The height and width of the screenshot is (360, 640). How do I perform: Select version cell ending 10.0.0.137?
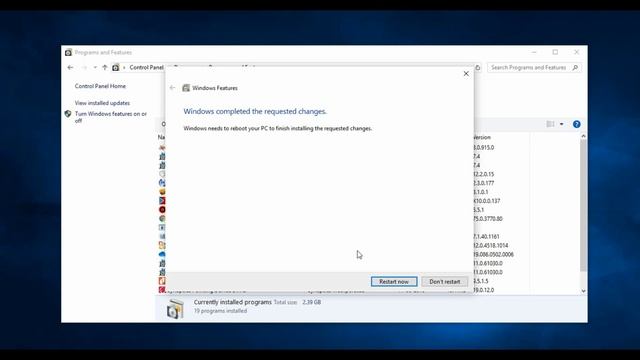pos(487,201)
